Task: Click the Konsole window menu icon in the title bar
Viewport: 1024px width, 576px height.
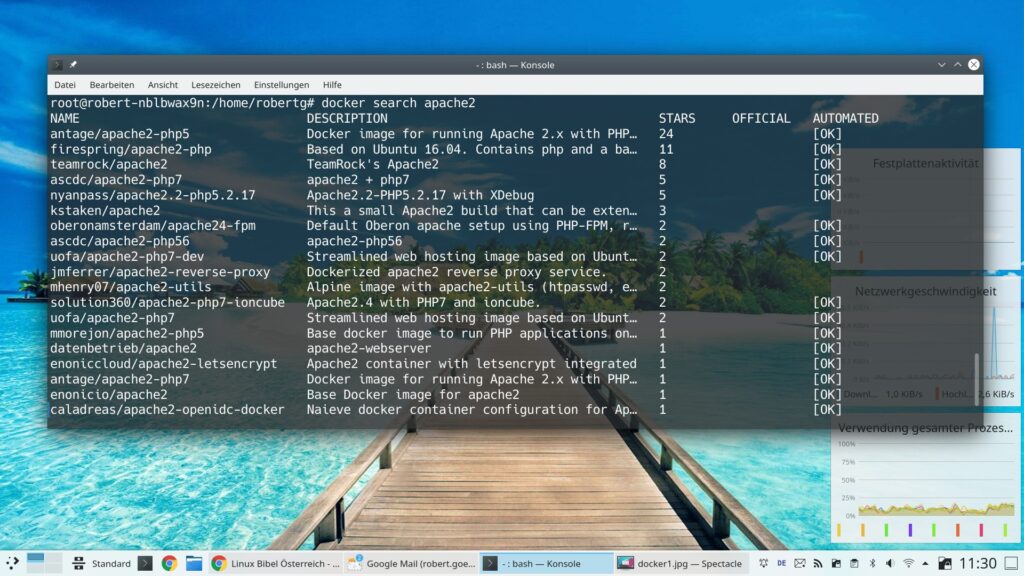Action: coord(57,65)
